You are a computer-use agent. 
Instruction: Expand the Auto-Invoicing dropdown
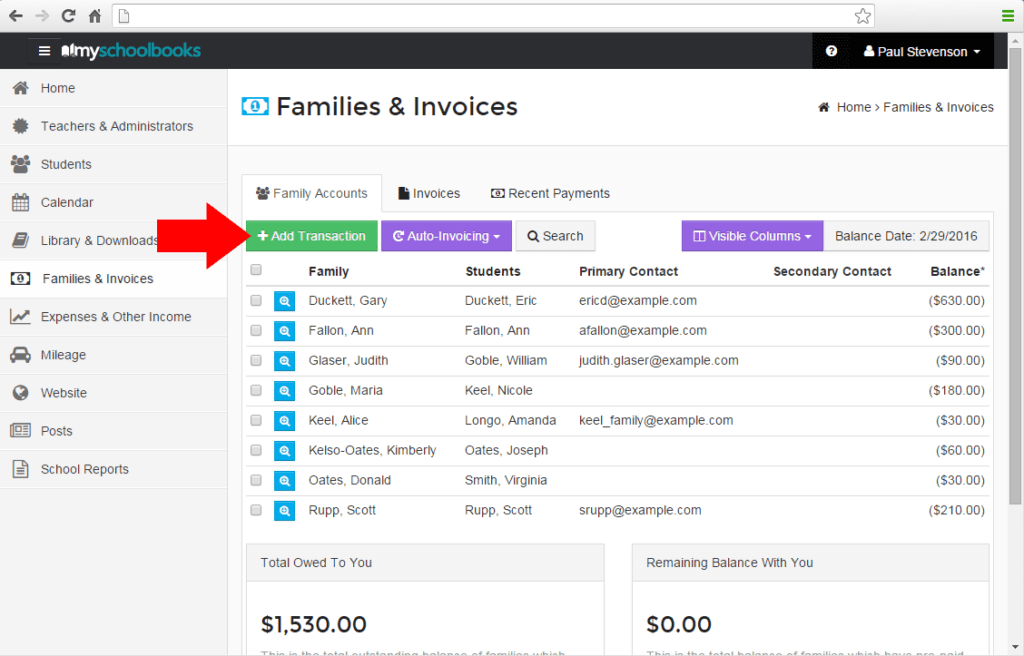tap(446, 236)
